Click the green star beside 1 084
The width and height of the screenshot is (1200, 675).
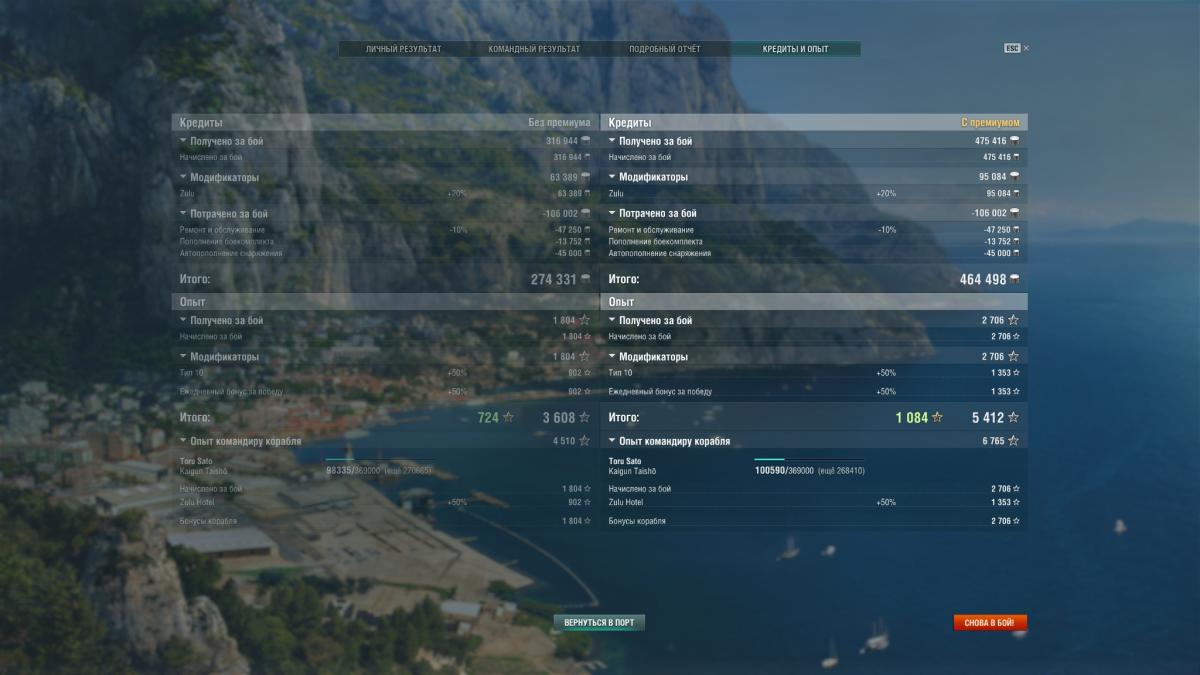coord(937,418)
